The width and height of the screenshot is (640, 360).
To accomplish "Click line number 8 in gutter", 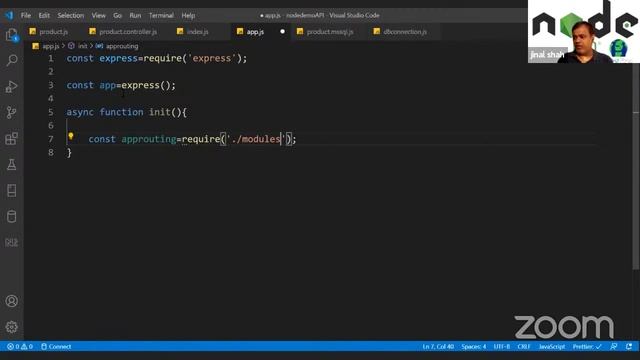I will click(x=51, y=153).
